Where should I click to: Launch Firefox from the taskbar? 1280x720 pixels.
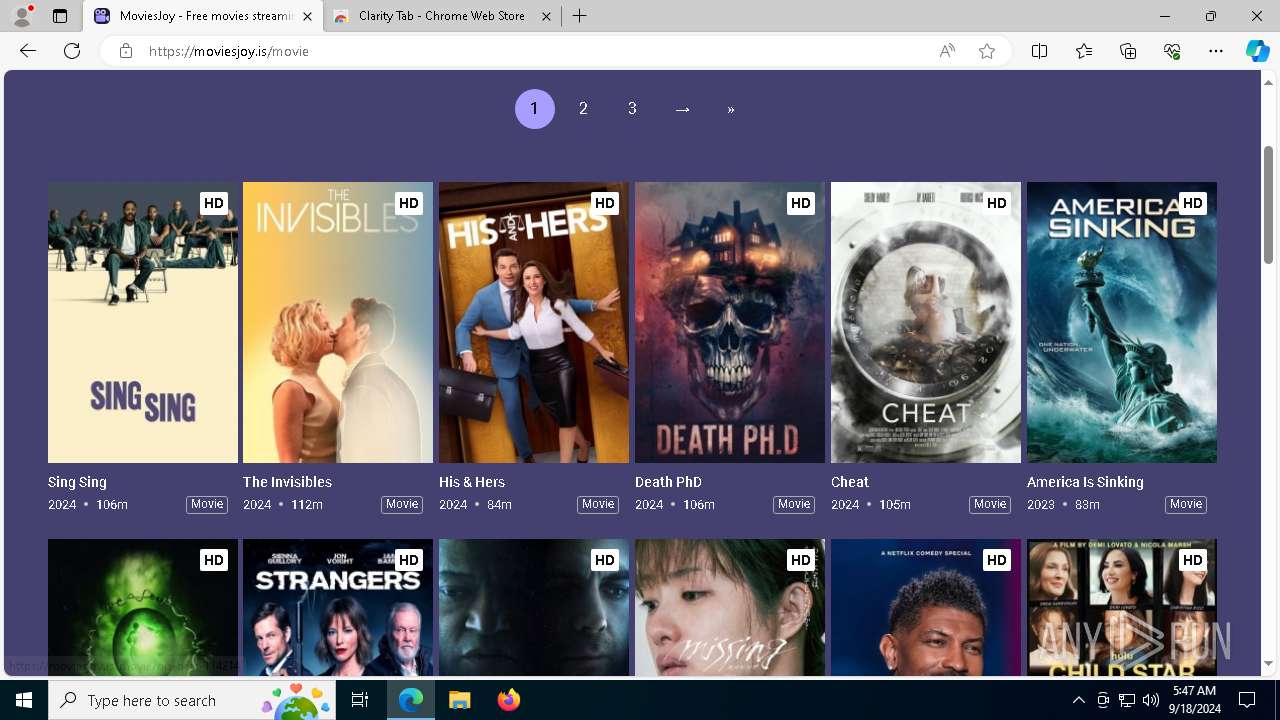coord(508,700)
